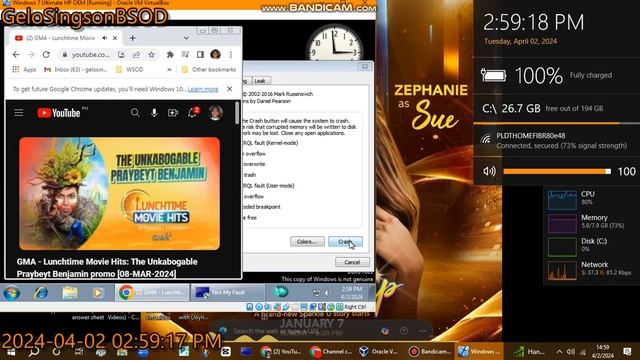The height and width of the screenshot is (360, 640).
Task: Switch to Oracle VirtualBox on host taskbar
Action: pos(379,351)
